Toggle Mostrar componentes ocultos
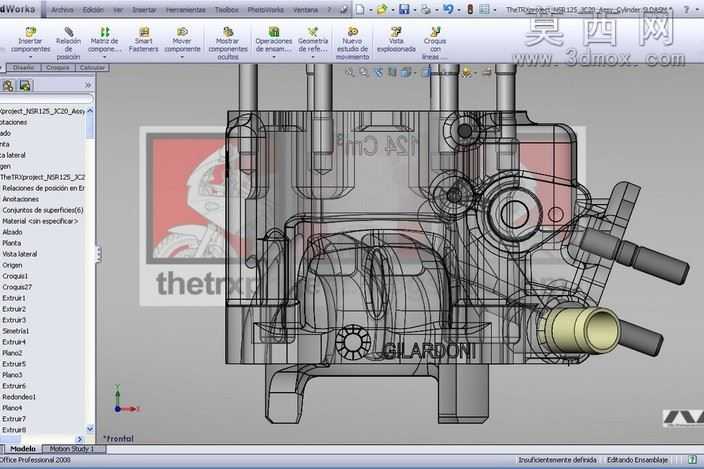The height and width of the screenshot is (469, 704). coord(228,43)
